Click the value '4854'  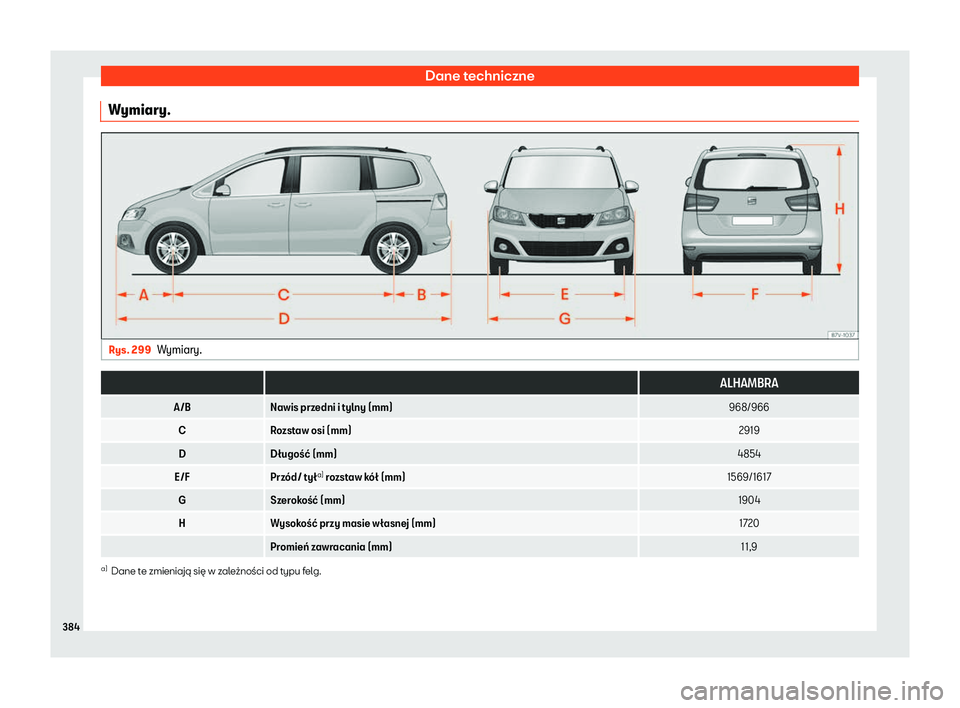coord(749,454)
